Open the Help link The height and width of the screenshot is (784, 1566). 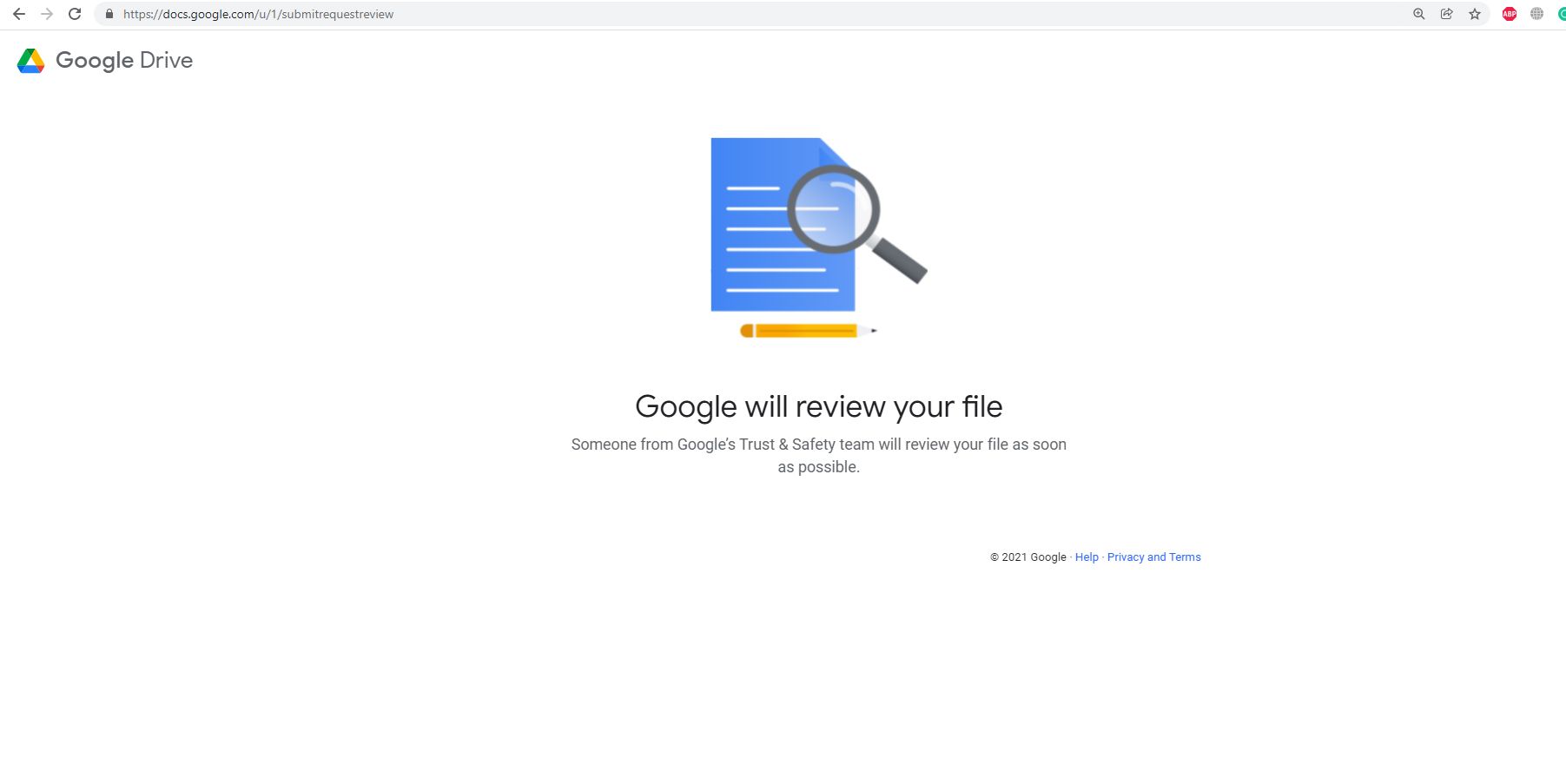pyautogui.click(x=1087, y=557)
